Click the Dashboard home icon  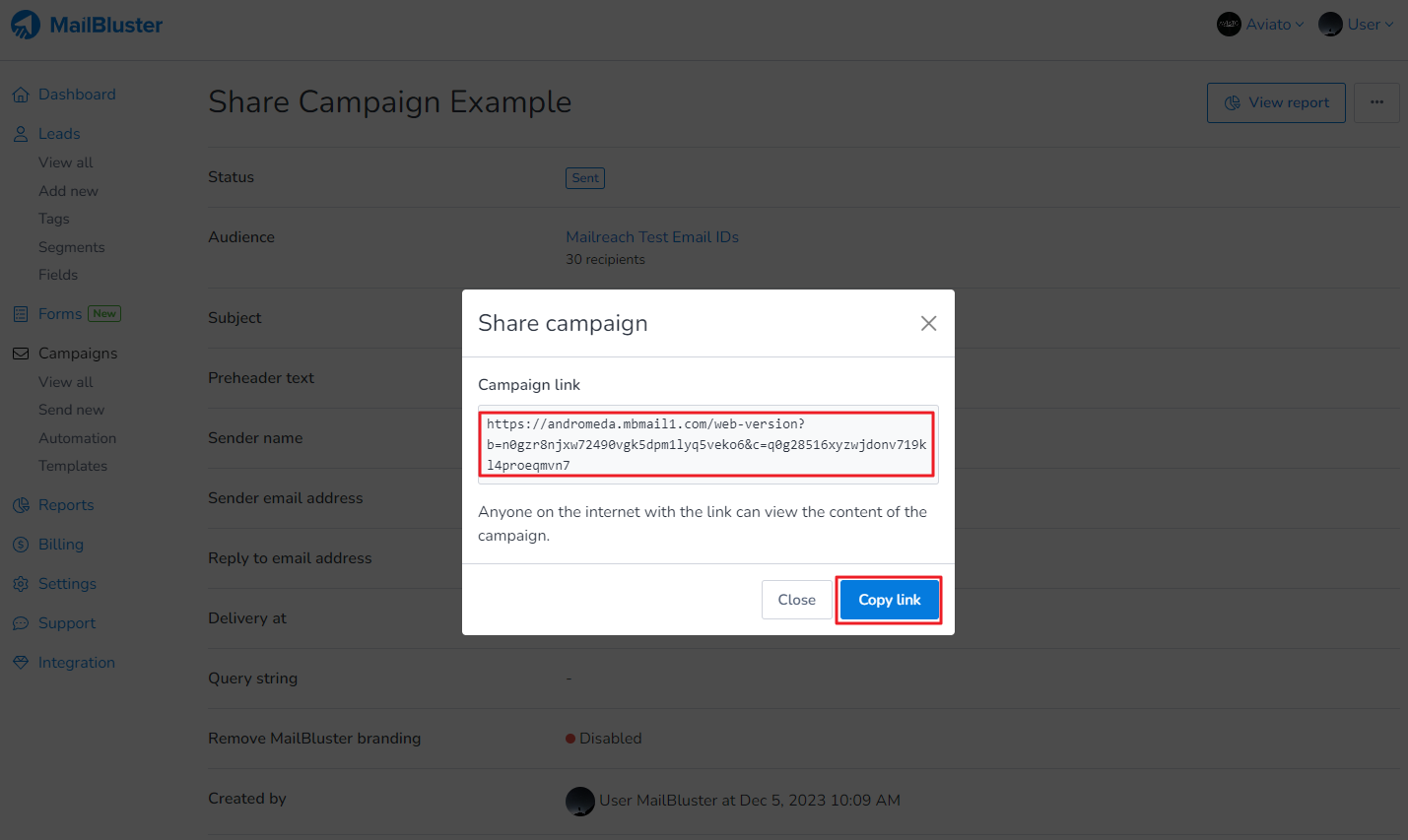(21, 95)
